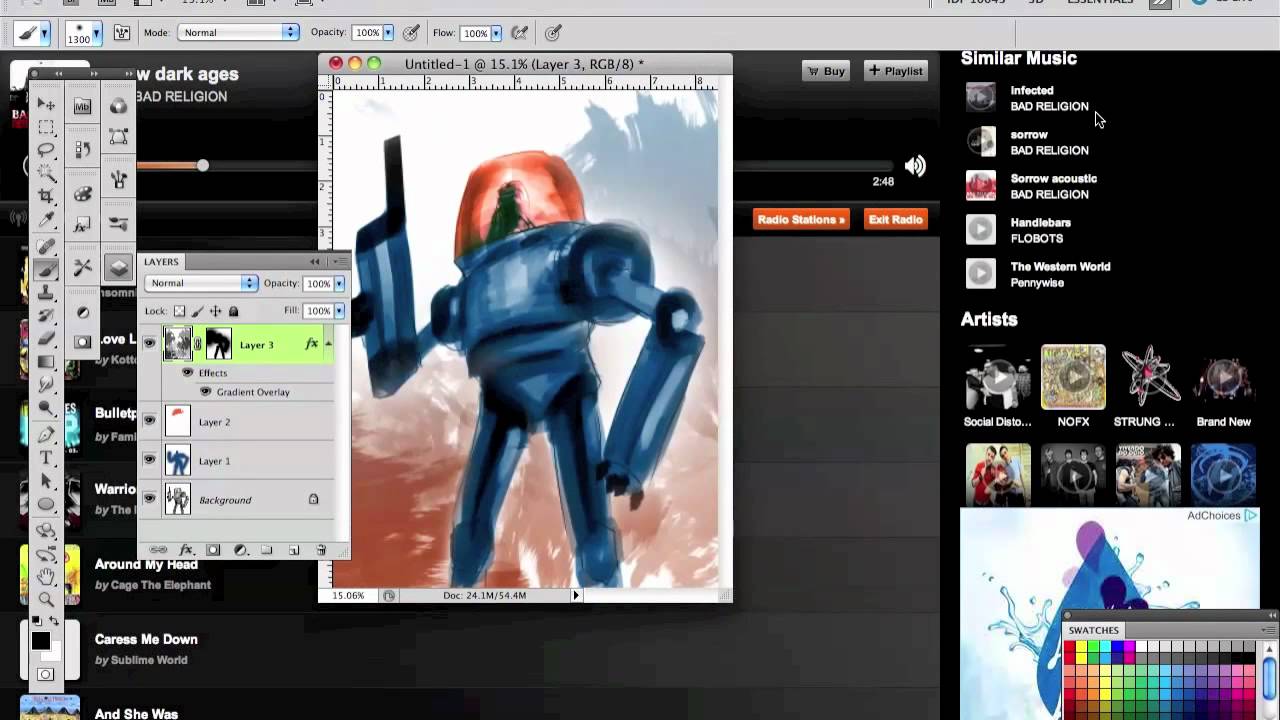This screenshot has width=1280, height=720.
Task: Open the layer Fill dropdown arrow
Action: (339, 311)
